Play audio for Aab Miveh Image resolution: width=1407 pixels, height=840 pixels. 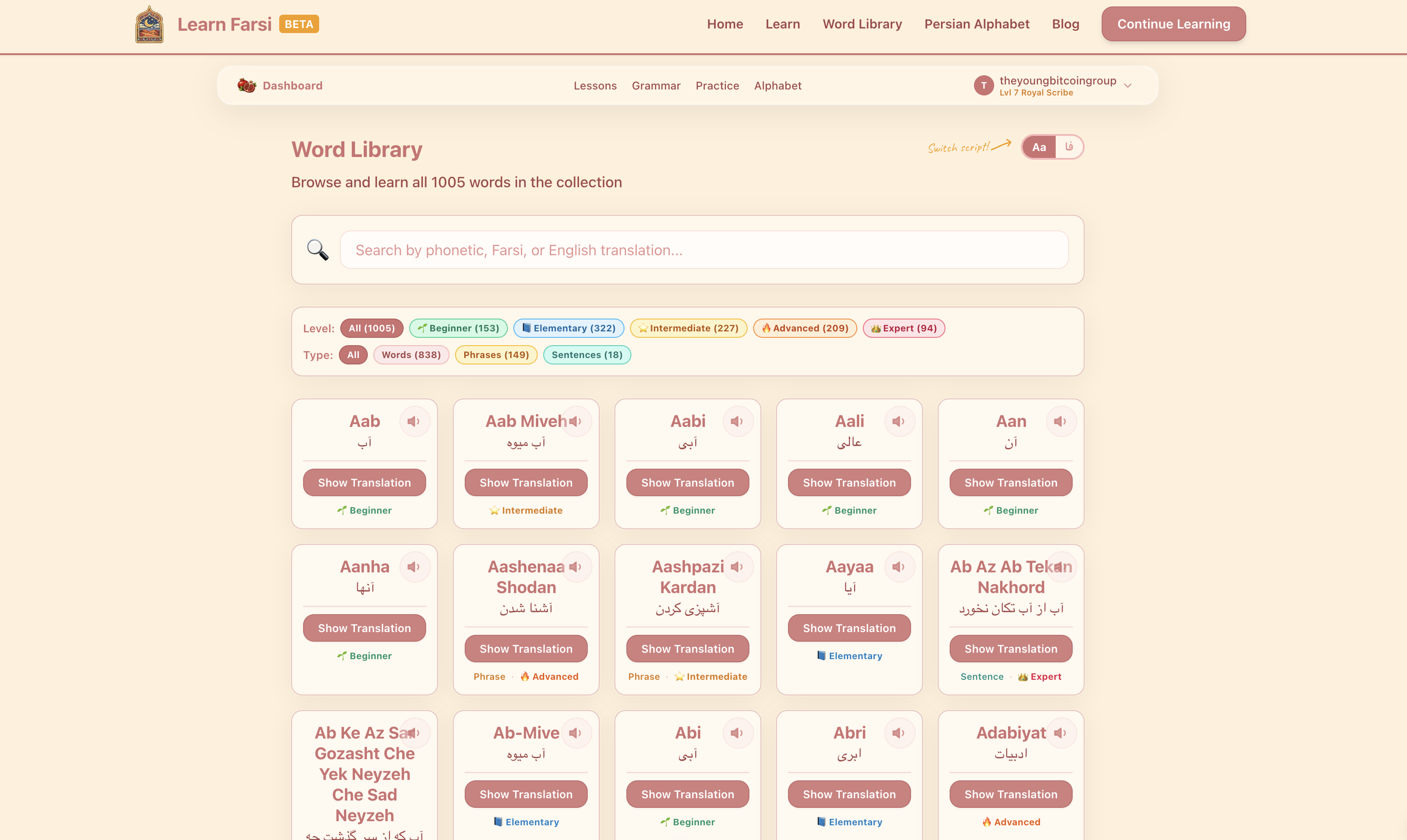click(x=576, y=421)
